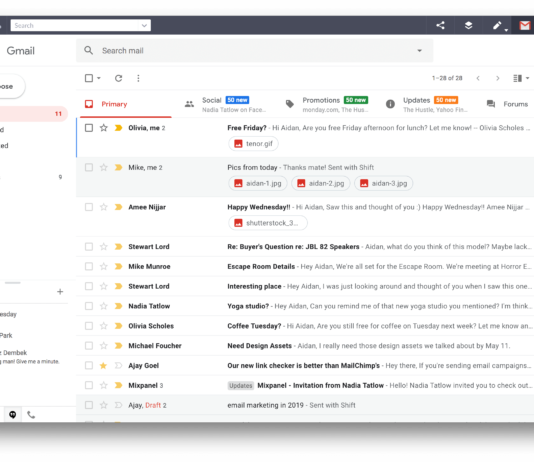
Task: Select the Ajay Goel email checkbox
Action: click(x=89, y=366)
